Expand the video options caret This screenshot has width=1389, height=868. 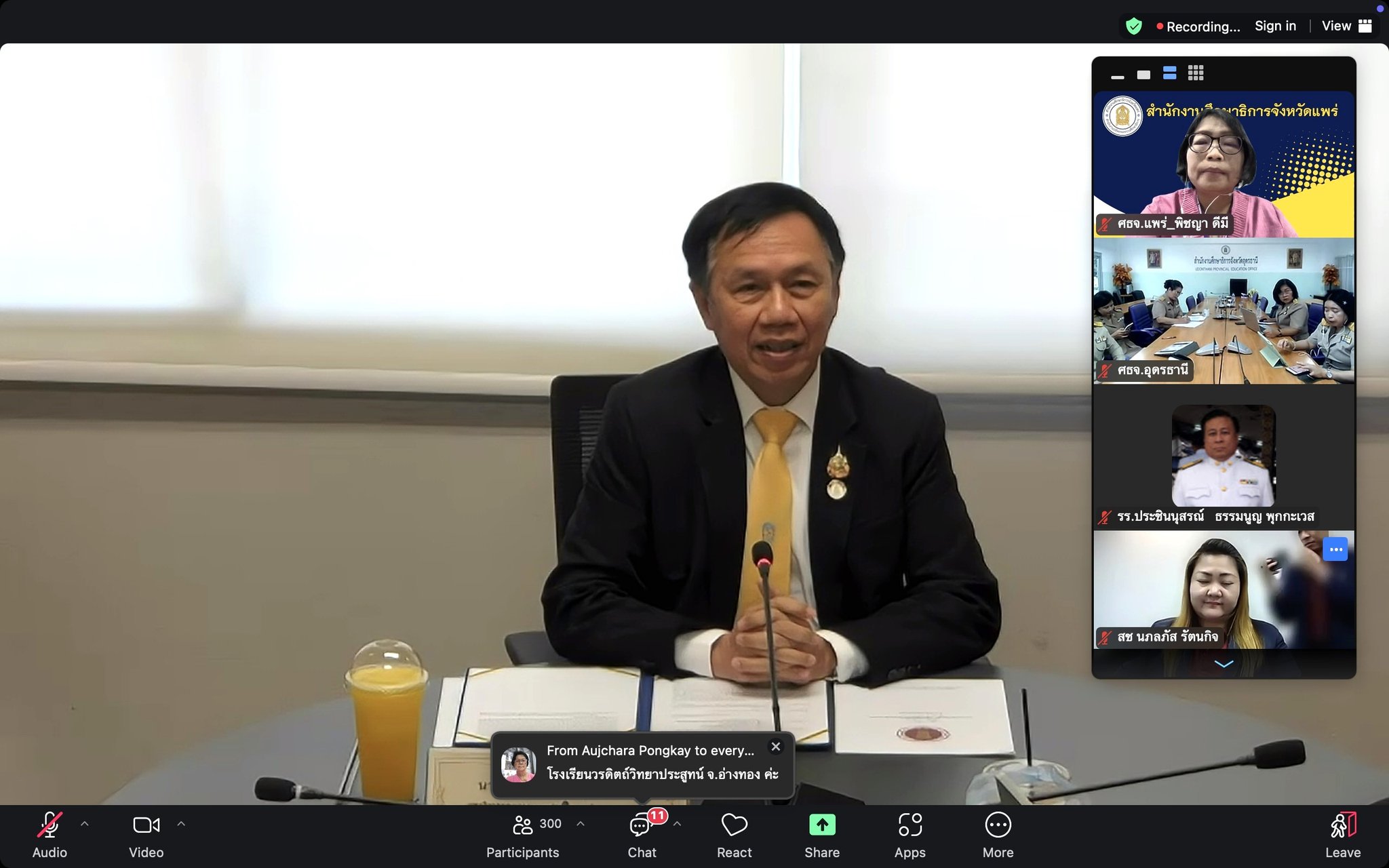pos(181,824)
